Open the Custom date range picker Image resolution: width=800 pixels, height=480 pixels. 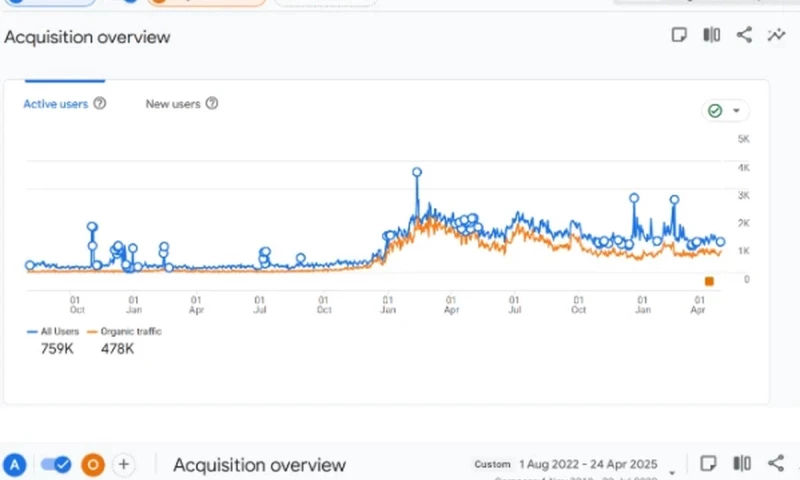click(x=576, y=465)
